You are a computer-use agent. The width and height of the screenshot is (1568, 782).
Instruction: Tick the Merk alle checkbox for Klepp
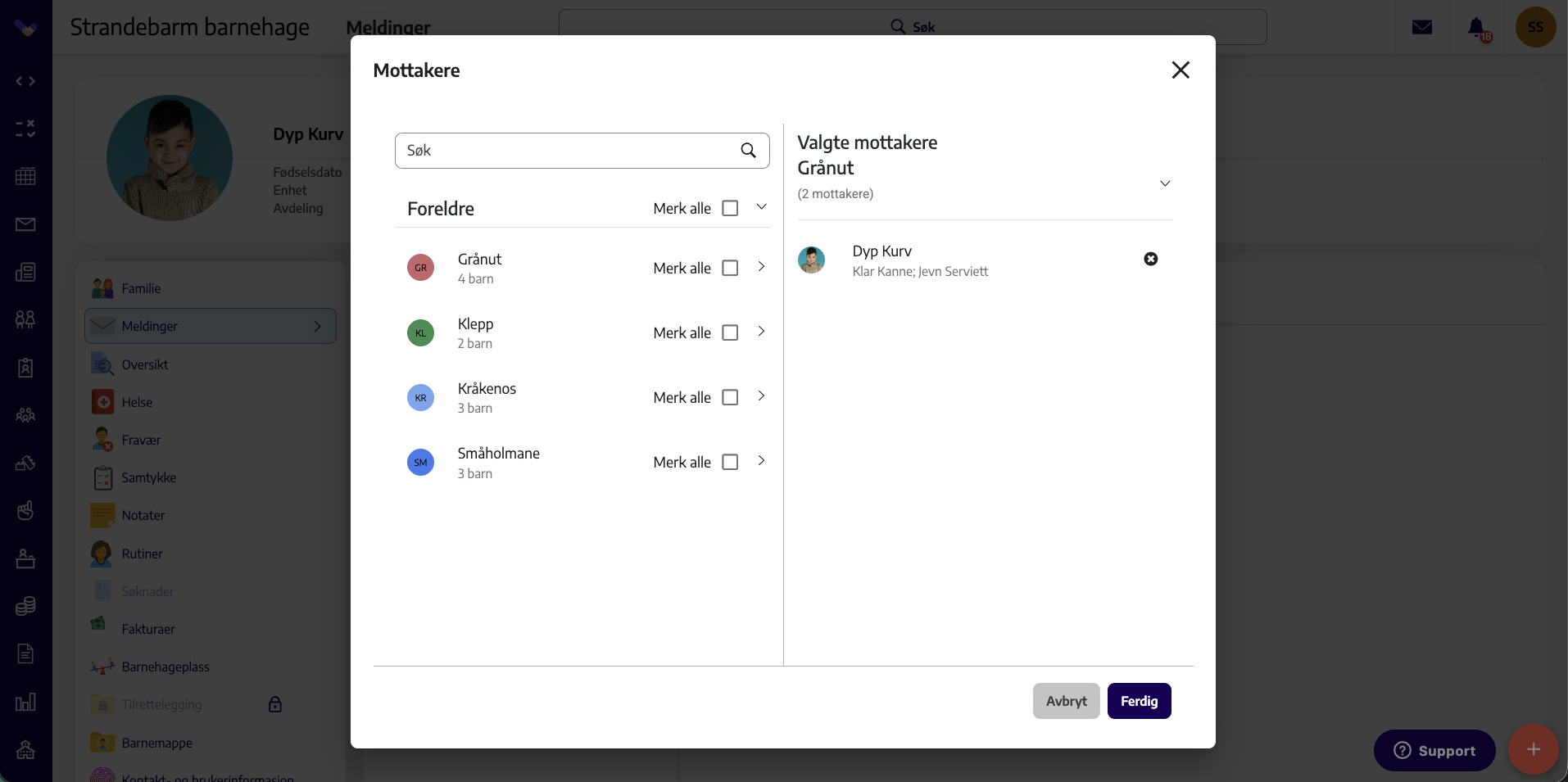(730, 333)
